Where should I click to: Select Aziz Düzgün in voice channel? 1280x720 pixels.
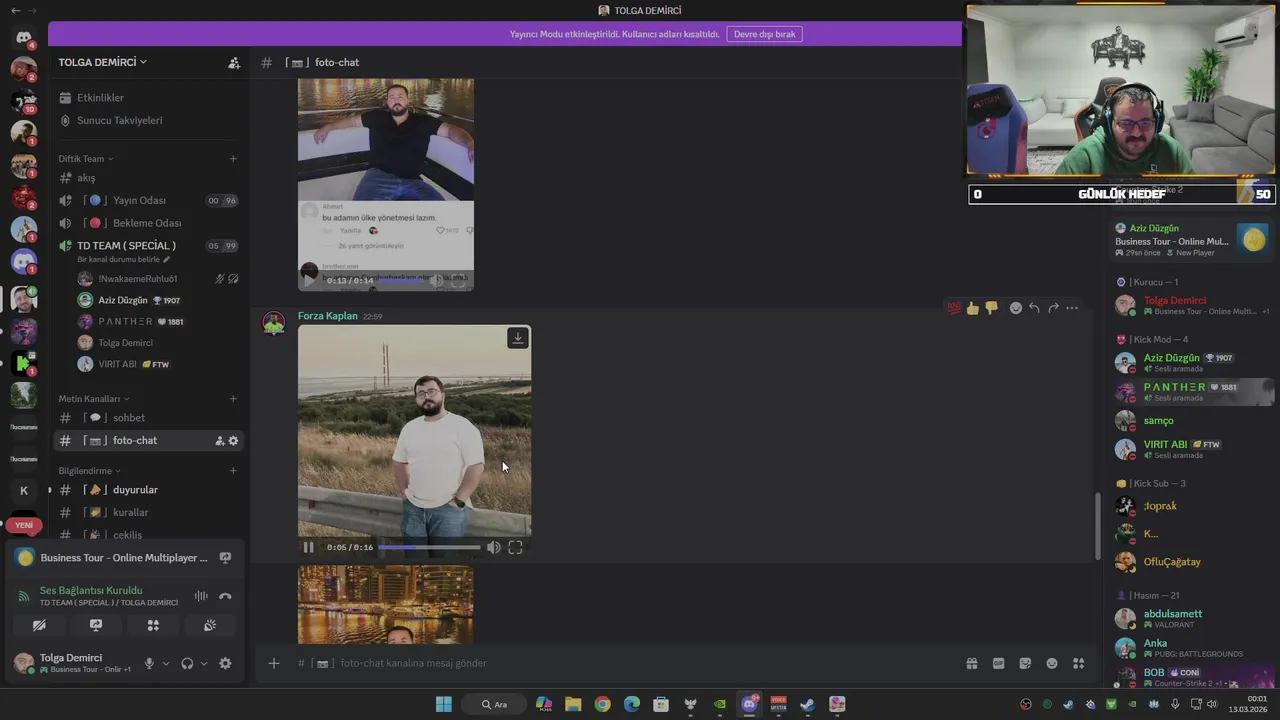pyautogui.click(x=122, y=300)
